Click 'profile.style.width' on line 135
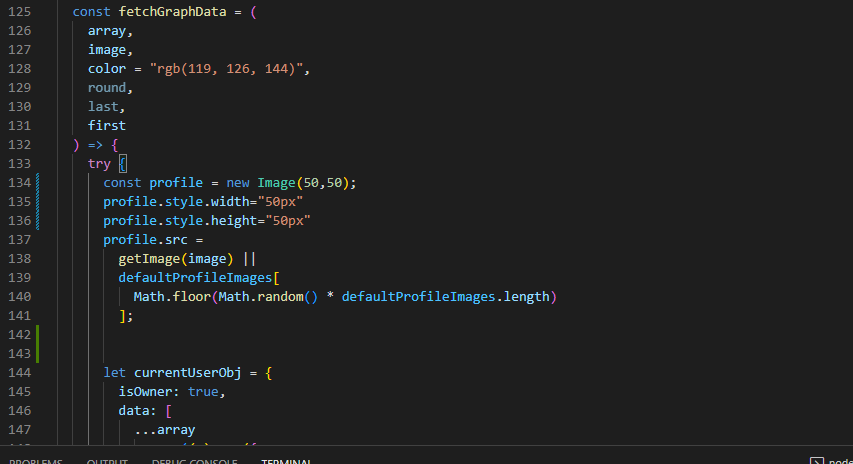Image resolution: width=853 pixels, height=464 pixels. [x=176, y=202]
